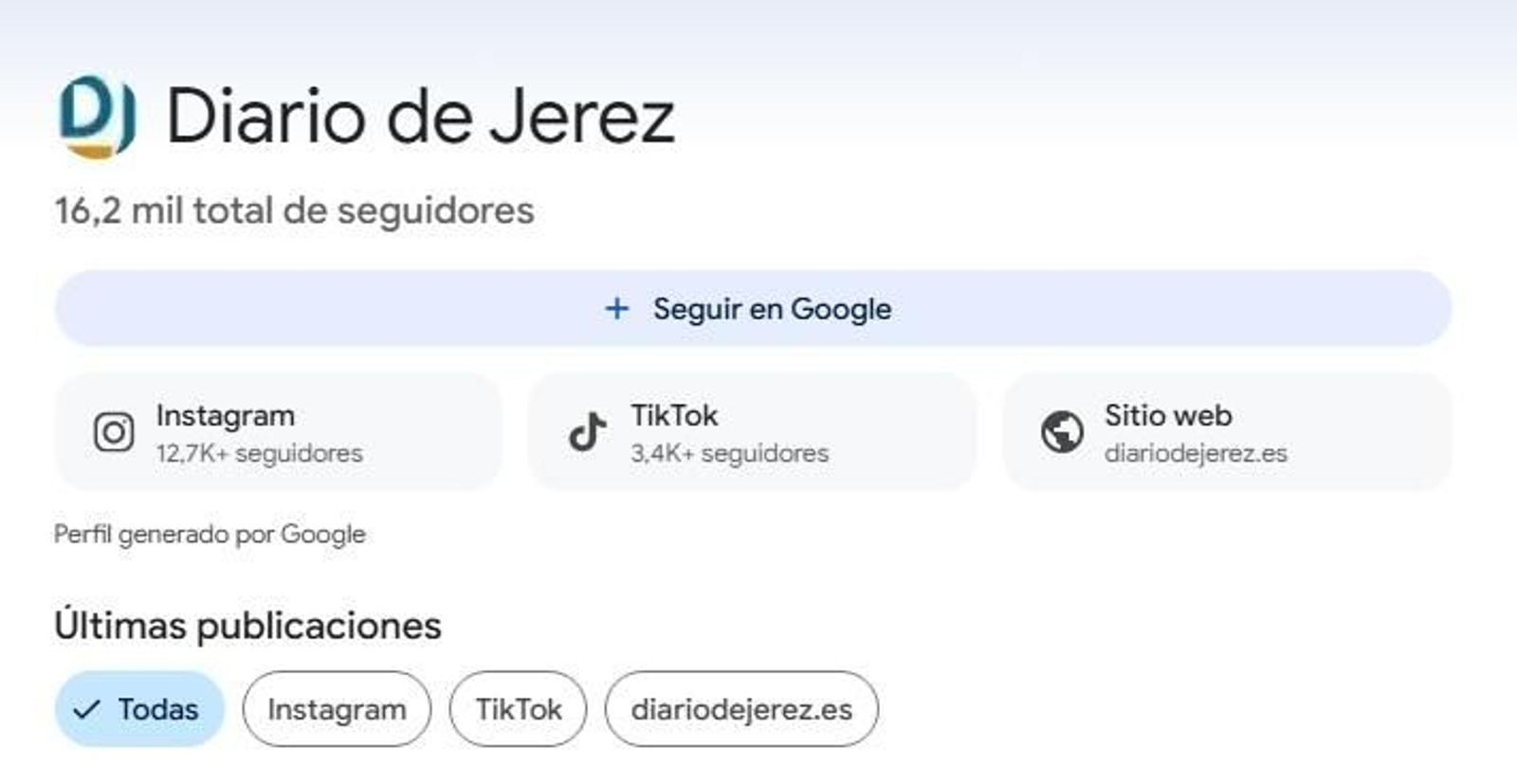The width and height of the screenshot is (1517, 784).
Task: Click the plus icon on Seguir en Google
Action: (x=616, y=308)
